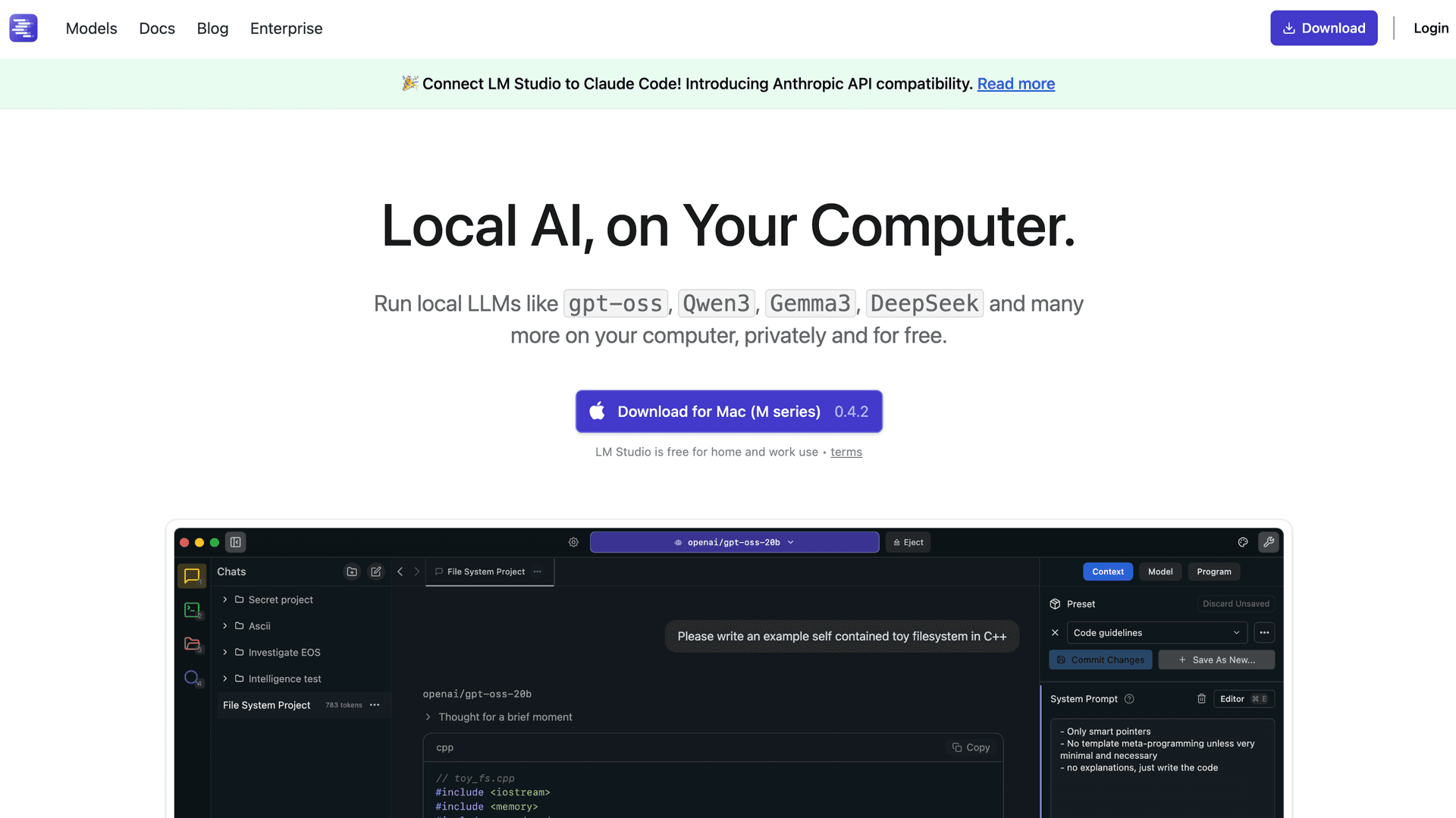Screen dimensions: 1456x818
Task: Click the LM Studio logo in the header
Action: (x=24, y=28)
